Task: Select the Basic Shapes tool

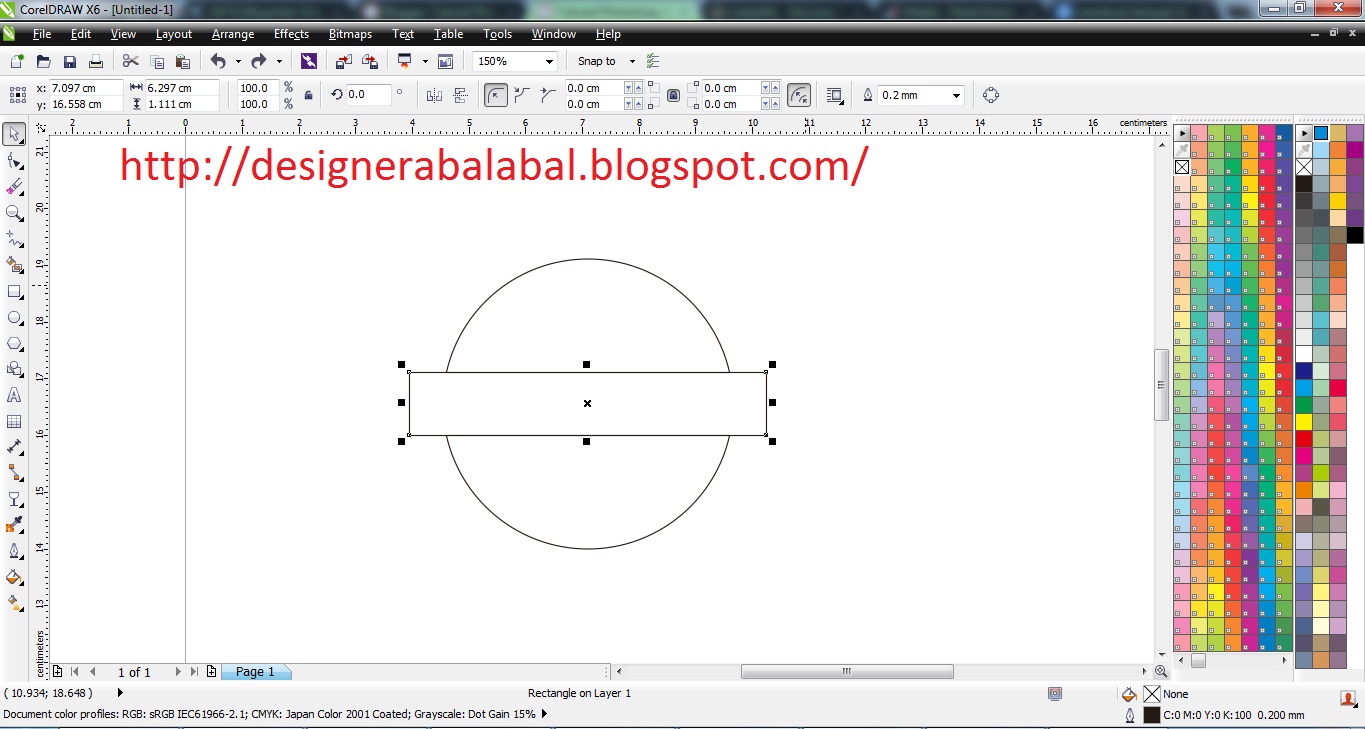Action: pos(15,369)
